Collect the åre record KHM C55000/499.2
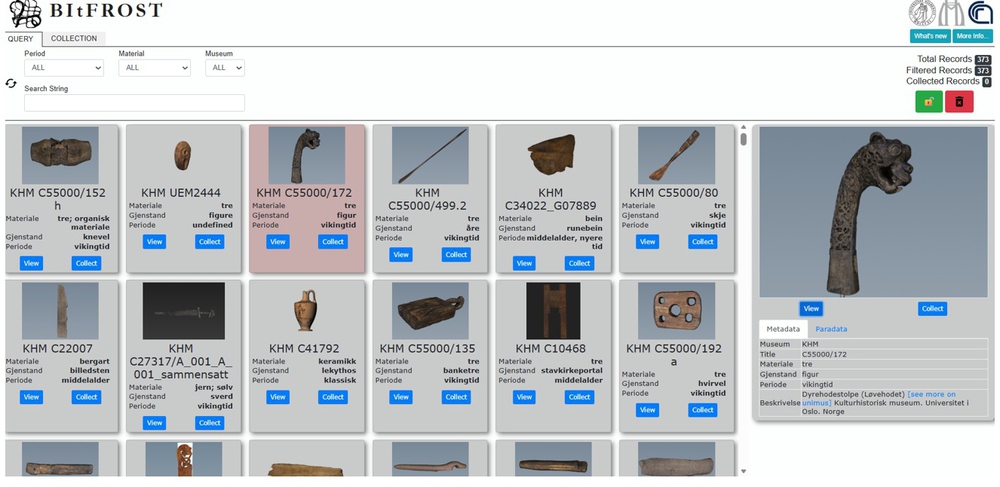 (456, 255)
